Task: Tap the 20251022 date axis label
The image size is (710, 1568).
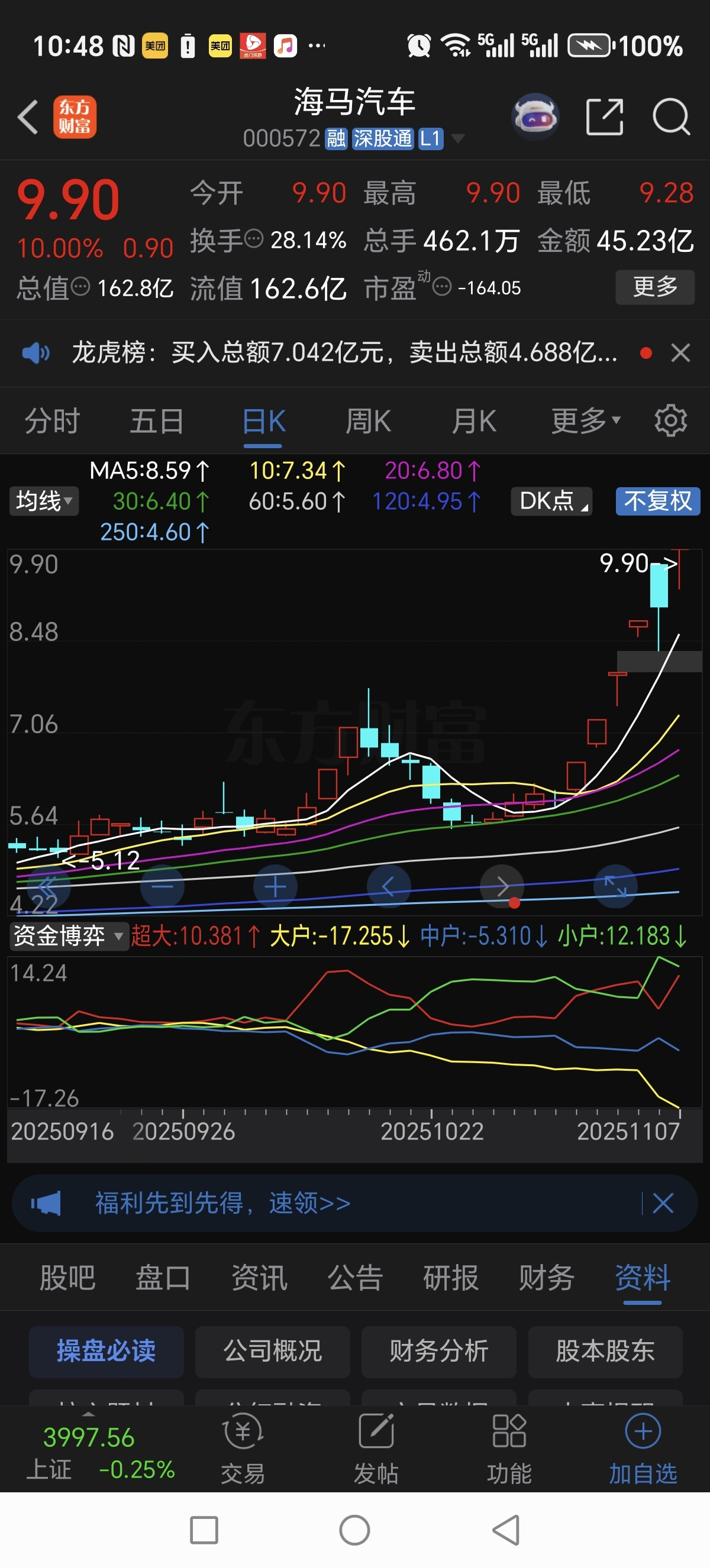Action: [x=433, y=1132]
